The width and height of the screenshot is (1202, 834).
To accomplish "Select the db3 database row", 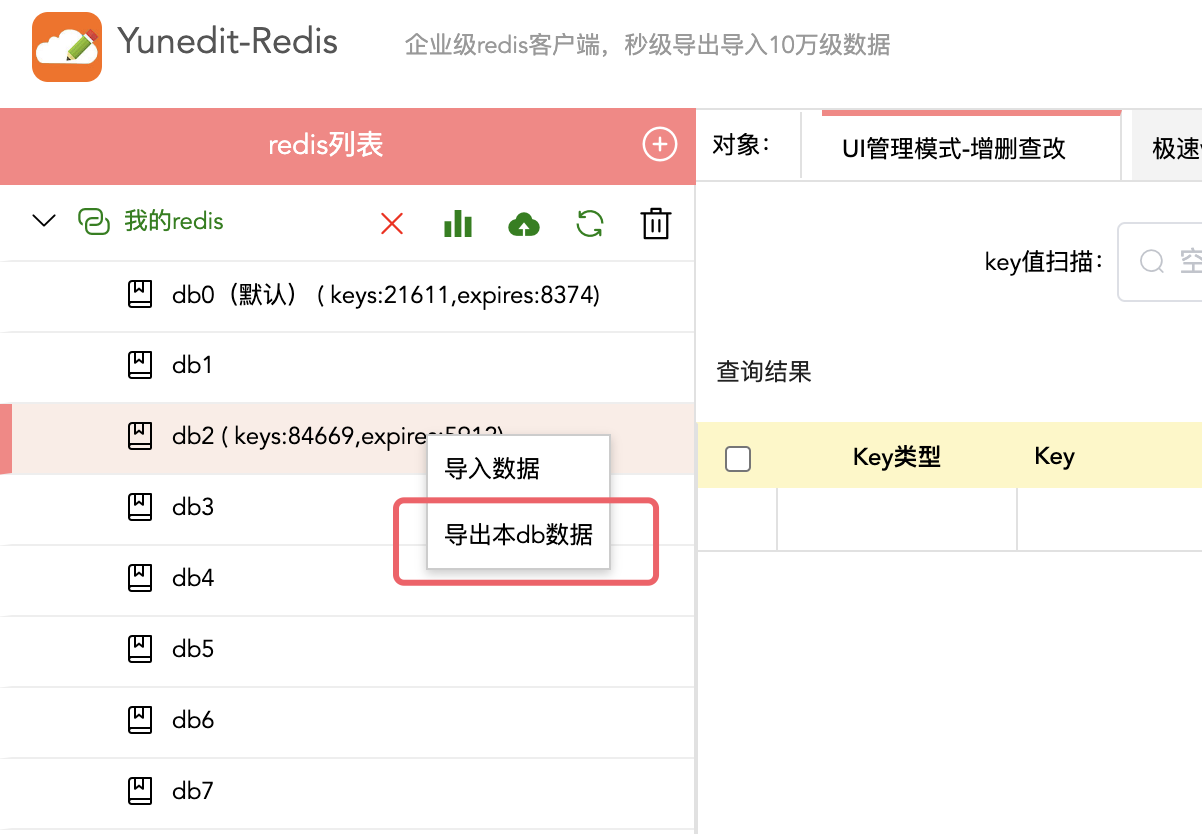I will pos(347,508).
